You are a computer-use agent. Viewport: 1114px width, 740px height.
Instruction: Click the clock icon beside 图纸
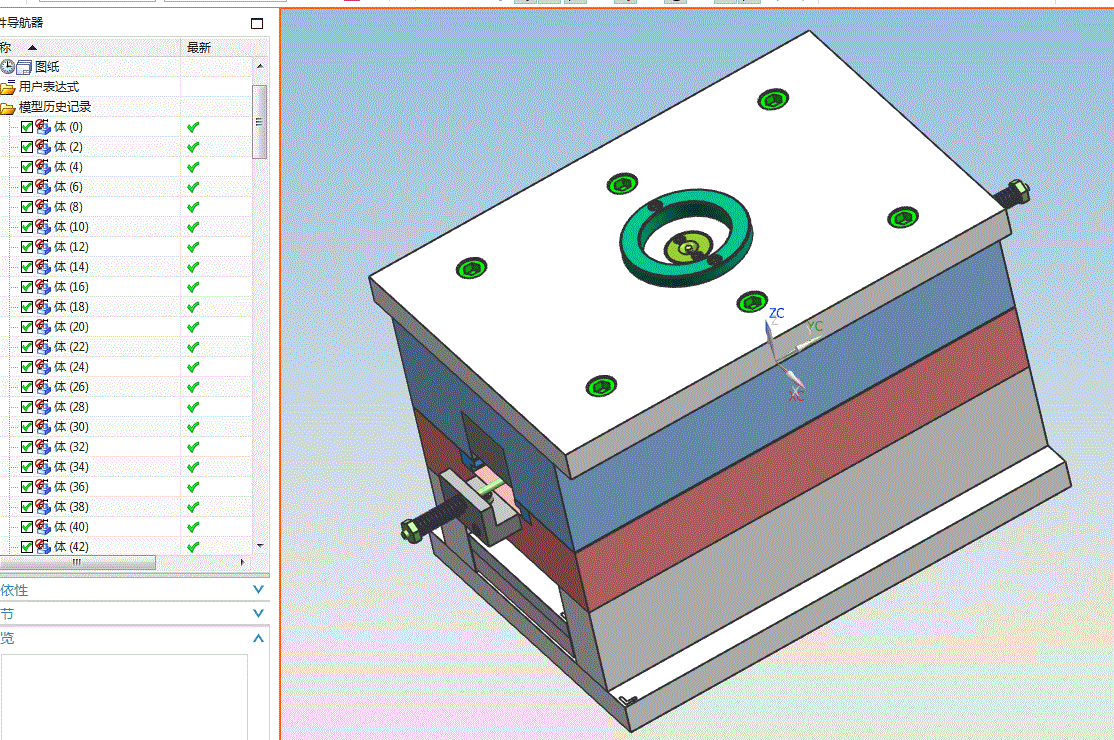point(8,67)
